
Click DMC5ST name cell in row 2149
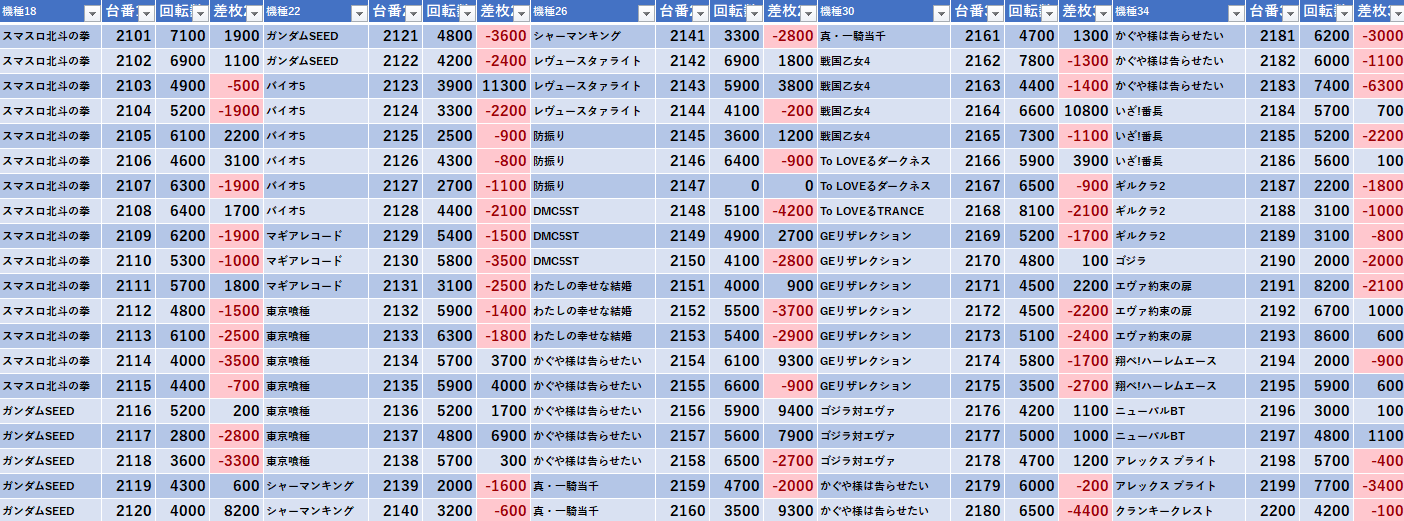pos(593,236)
